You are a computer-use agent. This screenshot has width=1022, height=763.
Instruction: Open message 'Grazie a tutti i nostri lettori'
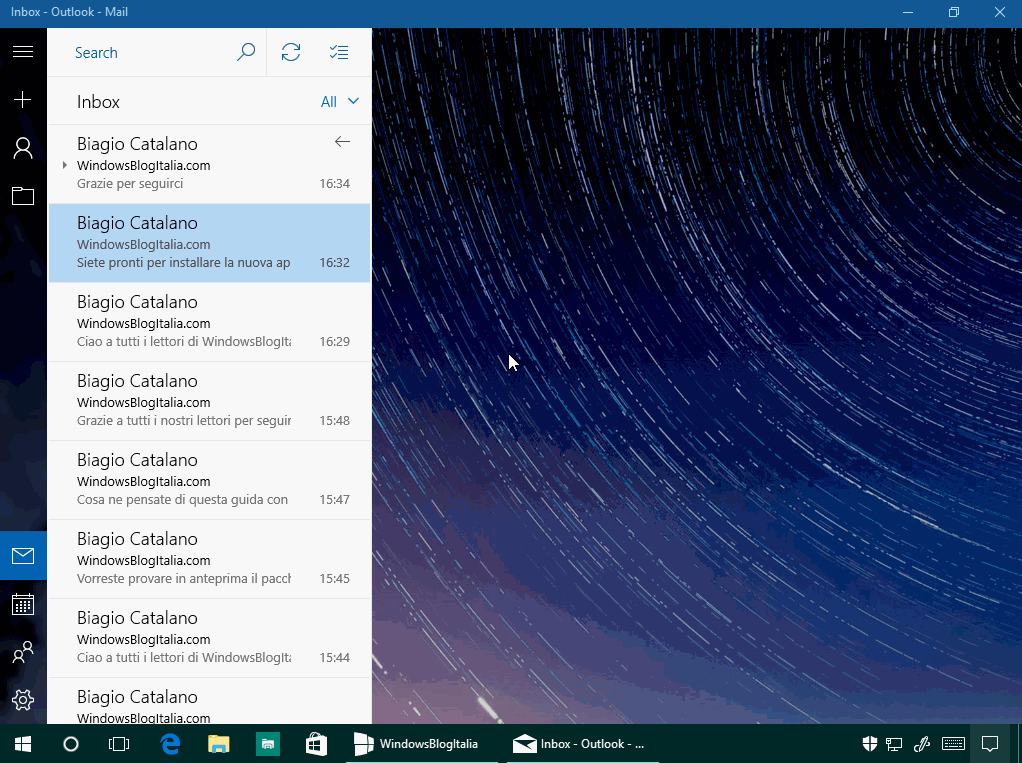[x=210, y=401]
